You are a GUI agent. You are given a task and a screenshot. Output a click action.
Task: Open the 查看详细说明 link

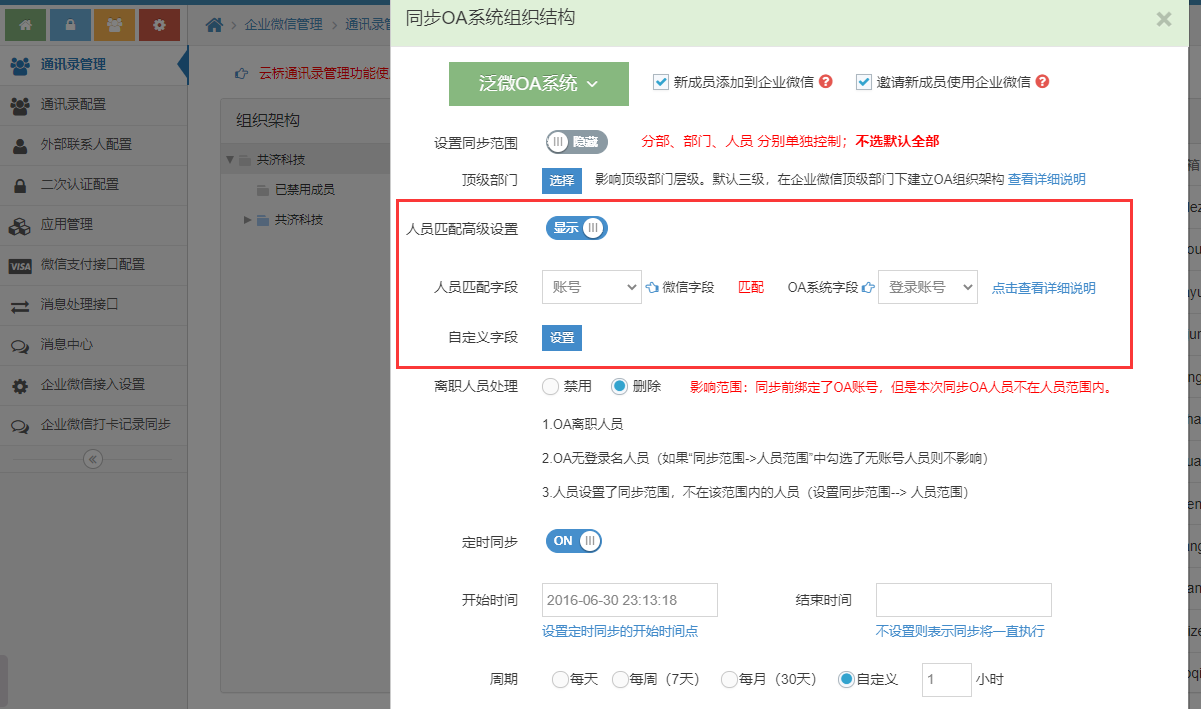coord(1046,180)
